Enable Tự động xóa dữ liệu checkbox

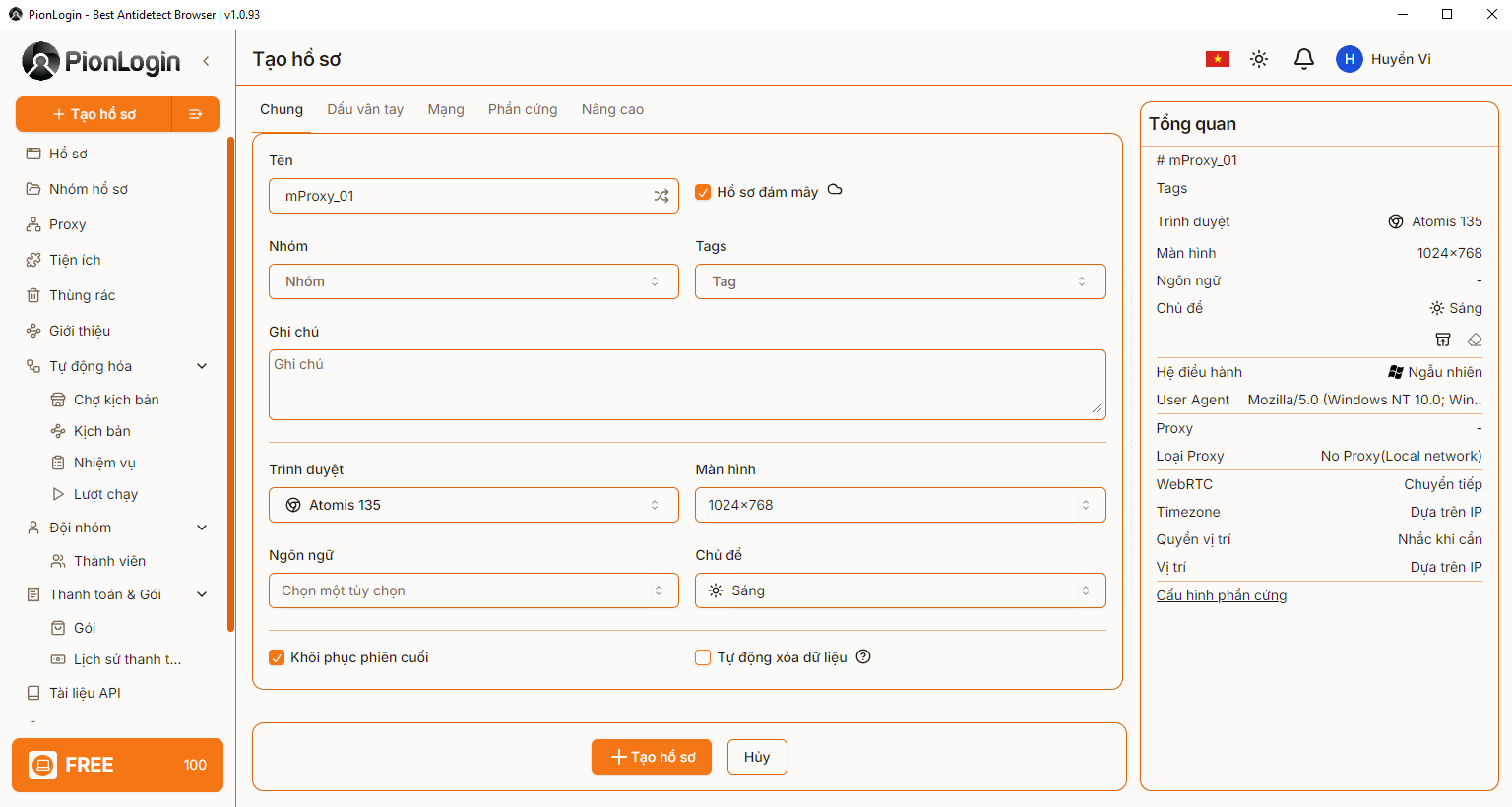[x=703, y=657]
